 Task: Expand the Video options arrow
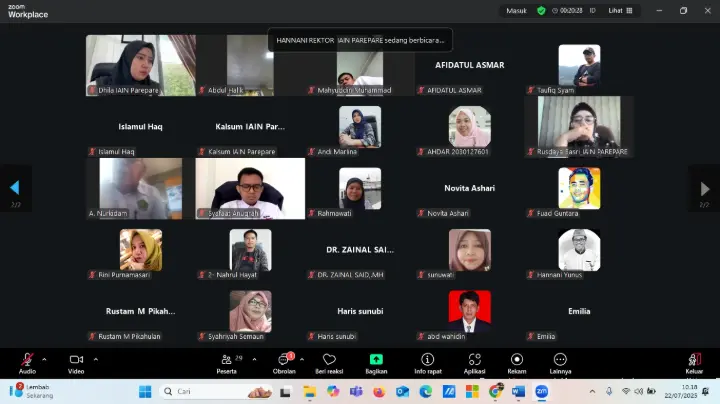[x=96, y=357]
